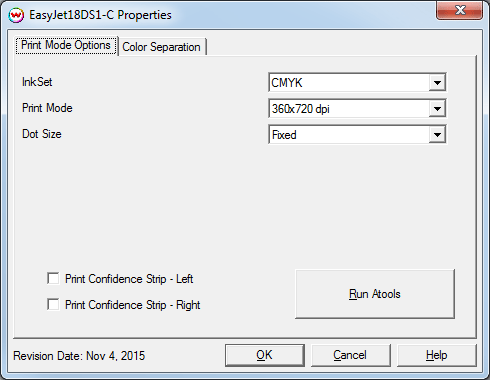Open the Print Mode dropdown arrow
490x380 pixels.
click(437, 108)
